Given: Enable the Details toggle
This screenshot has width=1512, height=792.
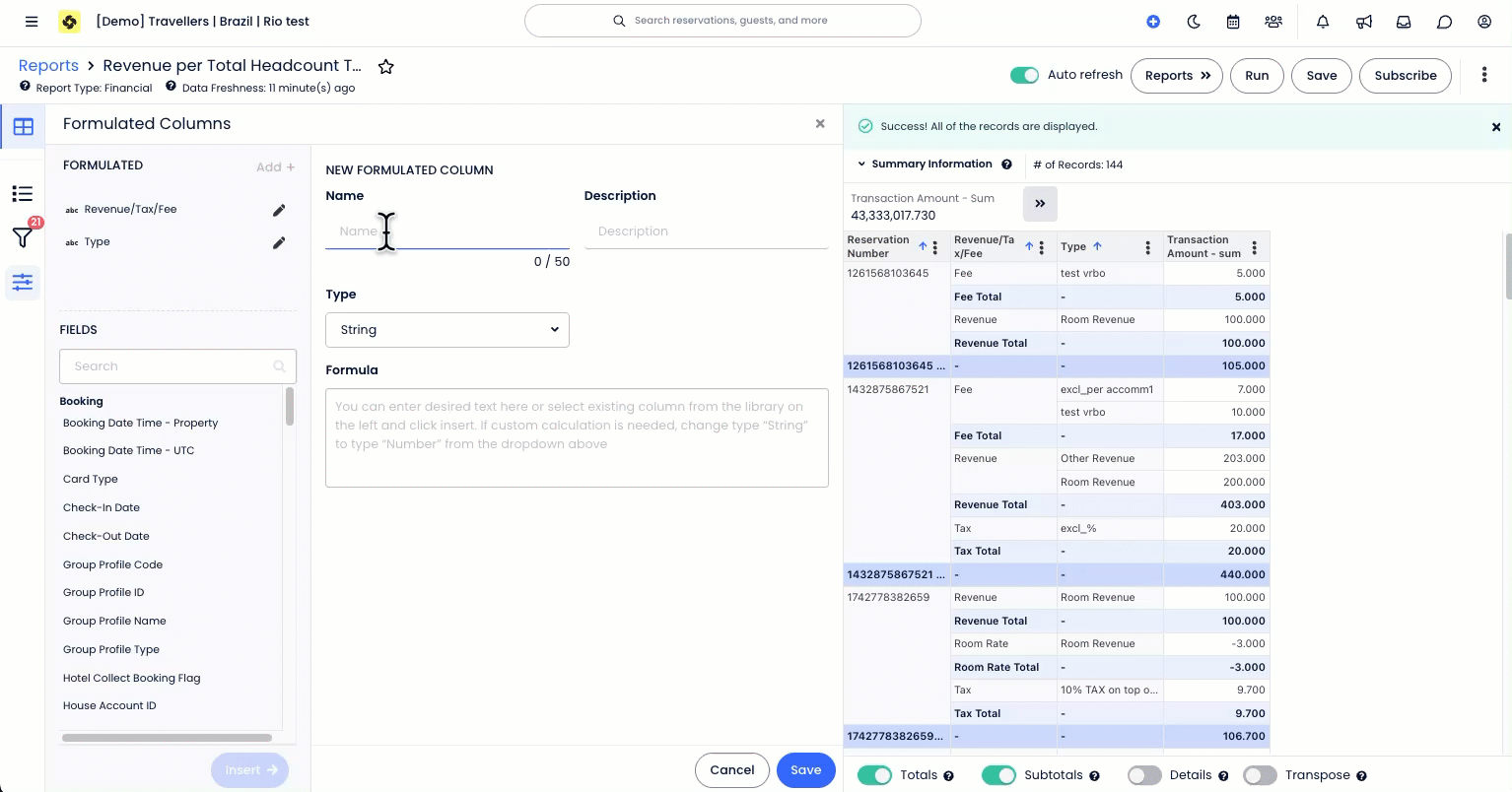Looking at the screenshot, I should (1145, 775).
